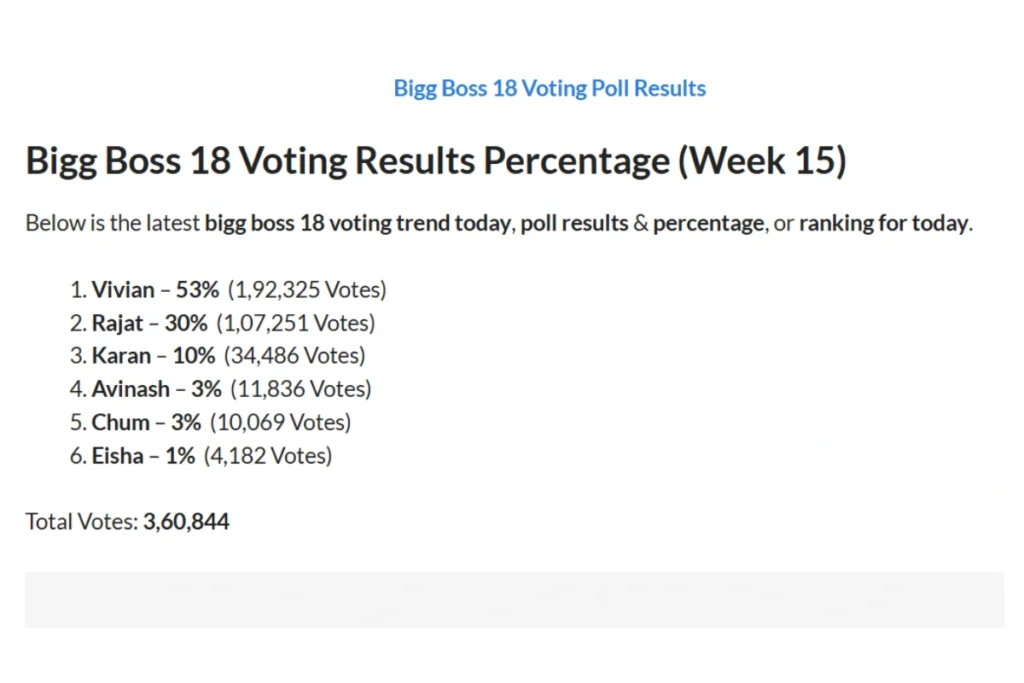The width and height of the screenshot is (1024, 683).
Task: Click the bold 'poll results' text
Action: [x=574, y=223]
